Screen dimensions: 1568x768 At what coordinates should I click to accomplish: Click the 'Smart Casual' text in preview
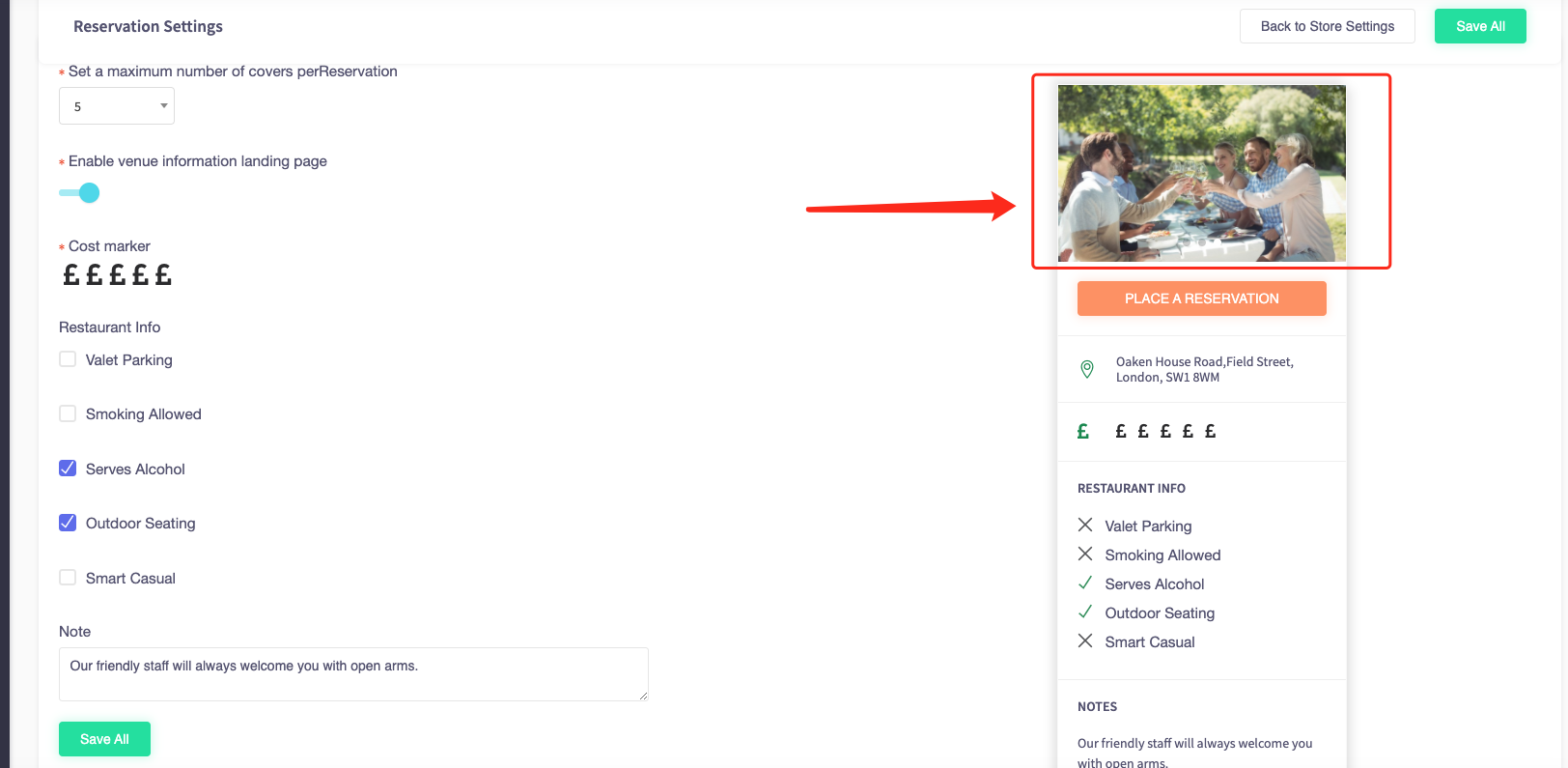1150,642
